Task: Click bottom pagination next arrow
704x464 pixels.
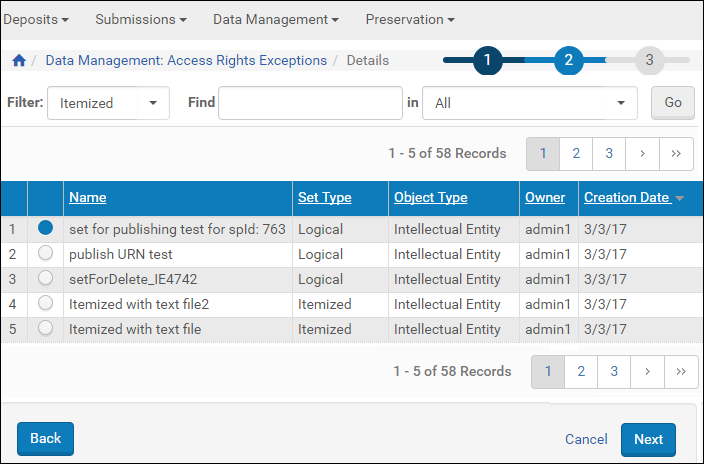Action: coord(647,371)
